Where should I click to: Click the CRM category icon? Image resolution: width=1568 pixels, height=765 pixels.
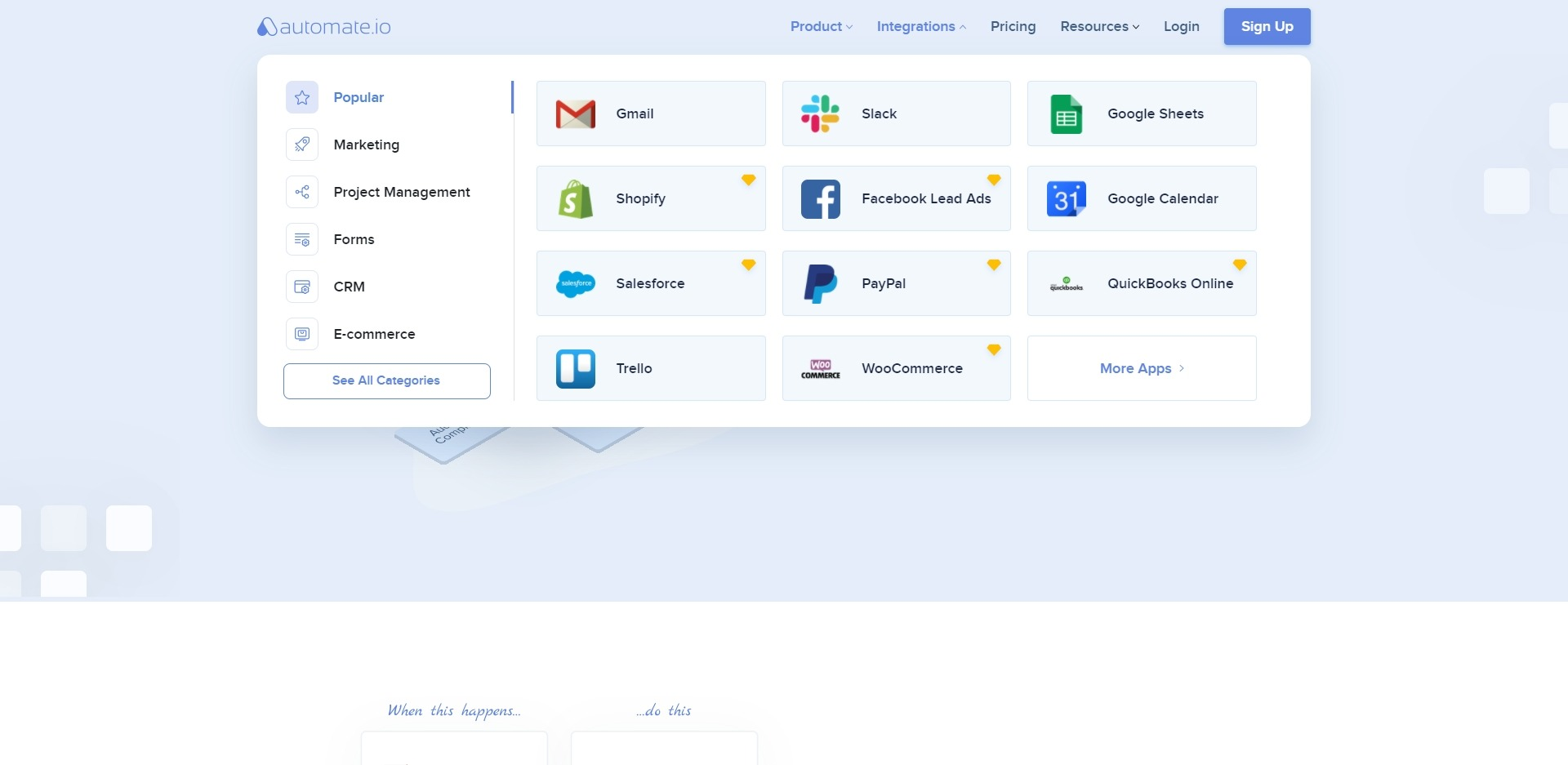(x=302, y=287)
